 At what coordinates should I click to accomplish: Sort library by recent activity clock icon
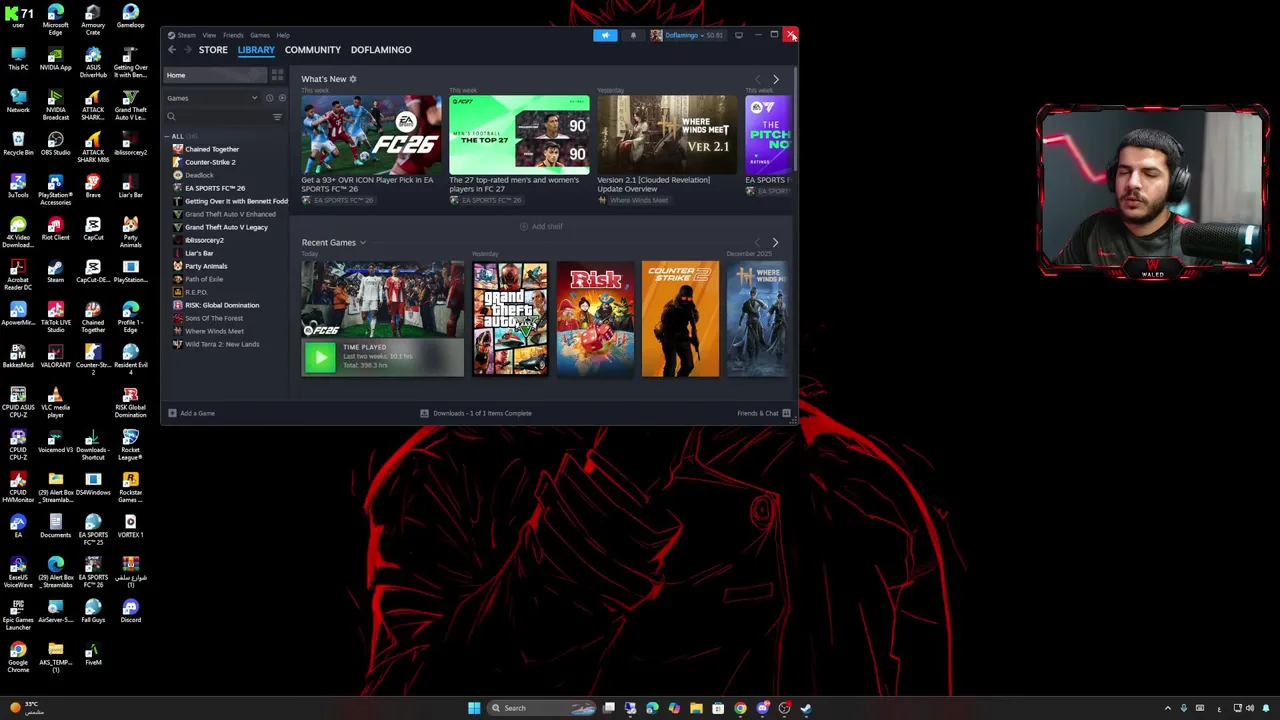269,98
